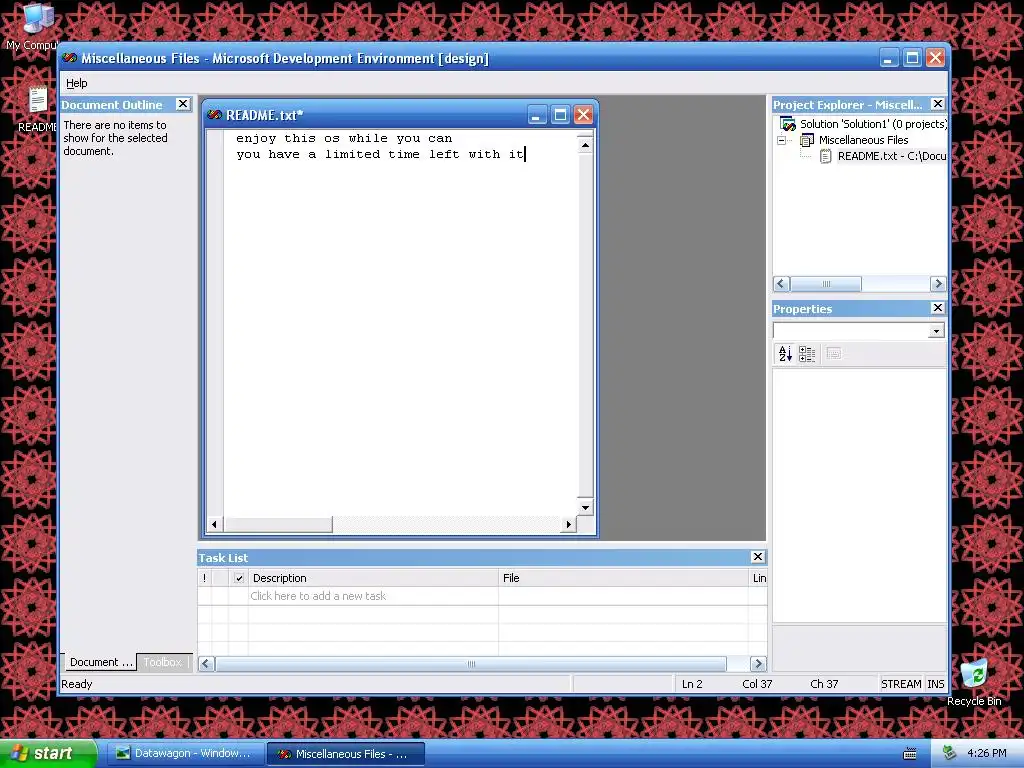1024x768 pixels.
Task: Switch to the Document Outline tab
Action: point(100,662)
